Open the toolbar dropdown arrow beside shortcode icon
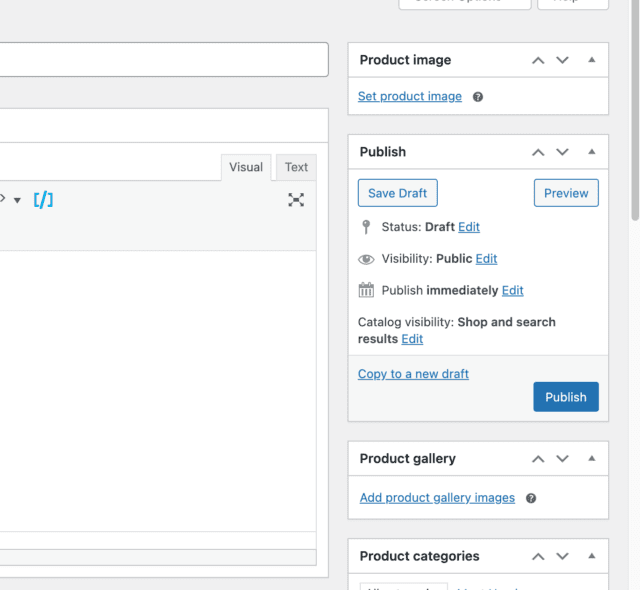Screen dimensions: 640x590 [x=17, y=200]
